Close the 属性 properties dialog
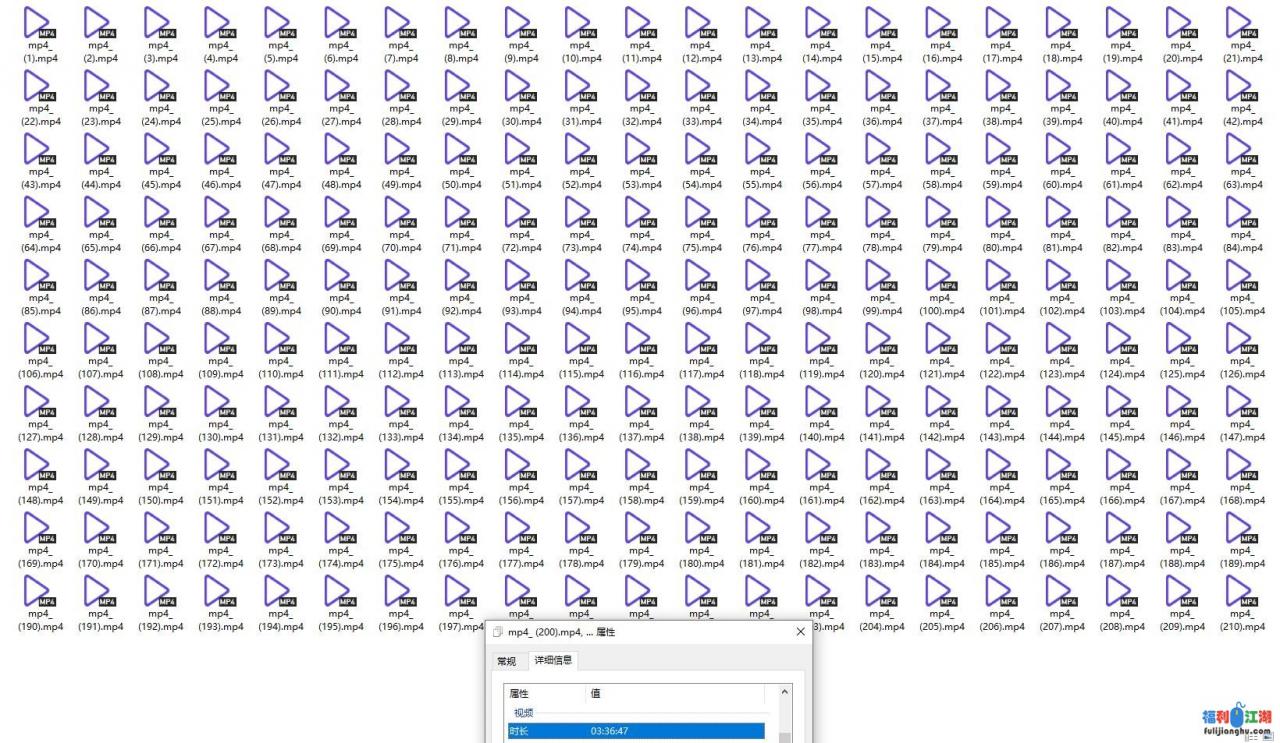Image resolution: width=1280 pixels, height=743 pixels. [x=800, y=632]
